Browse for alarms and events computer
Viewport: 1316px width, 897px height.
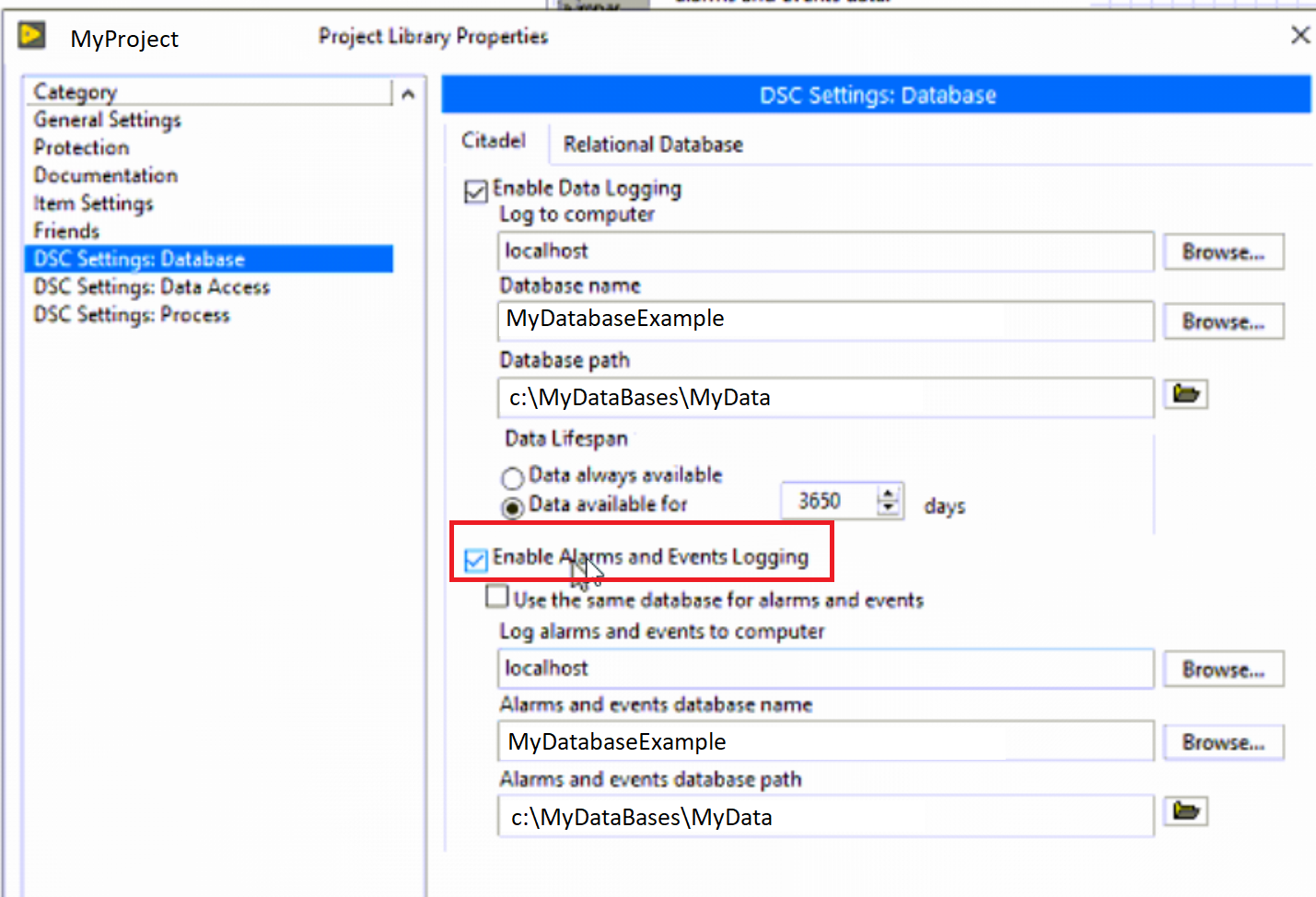tap(1223, 670)
